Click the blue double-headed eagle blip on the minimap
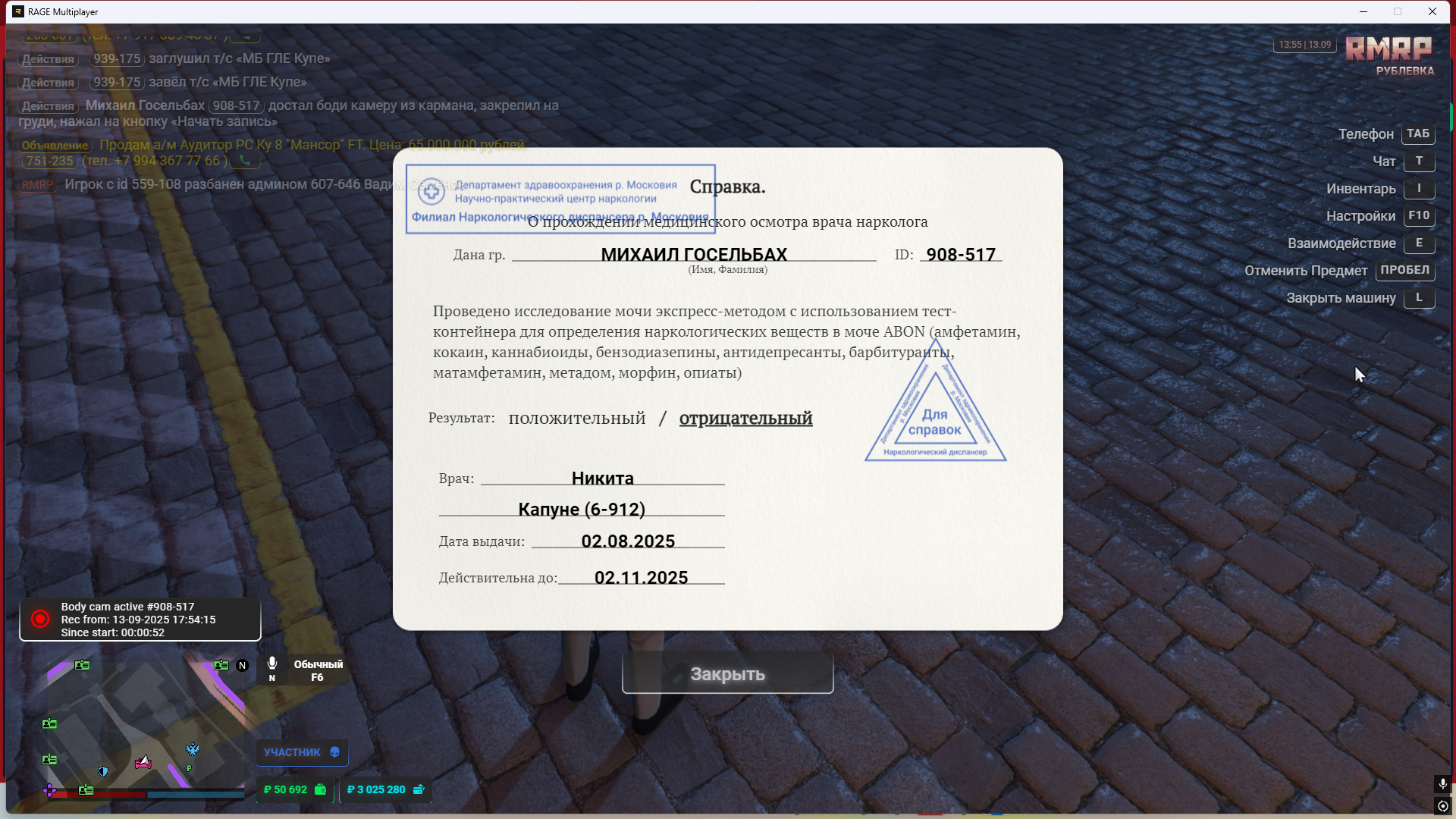The image size is (1456, 819). [x=193, y=749]
